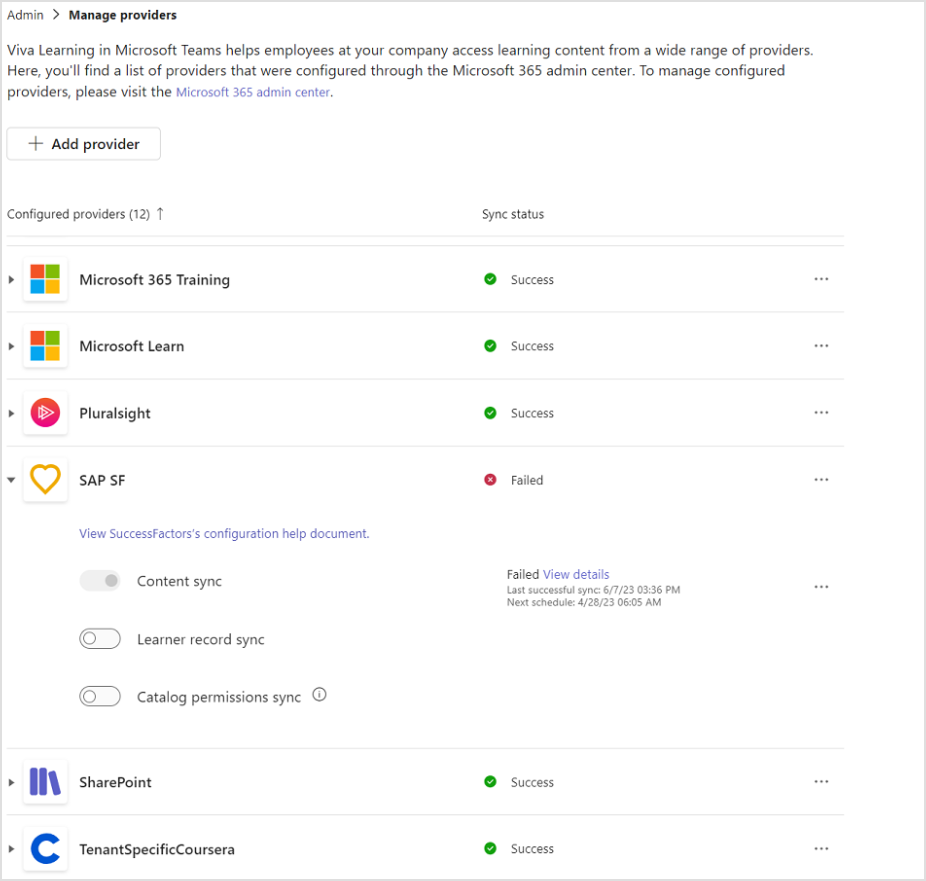
Task: Click the Configured providers (12) column header
Action: click(79, 214)
